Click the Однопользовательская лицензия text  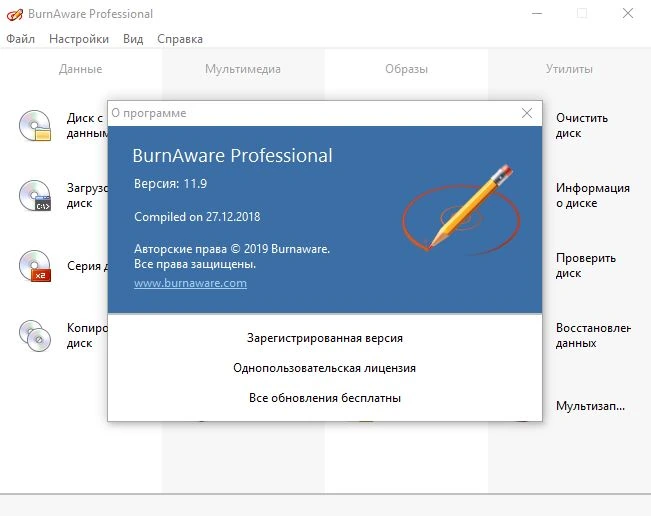[324, 368]
